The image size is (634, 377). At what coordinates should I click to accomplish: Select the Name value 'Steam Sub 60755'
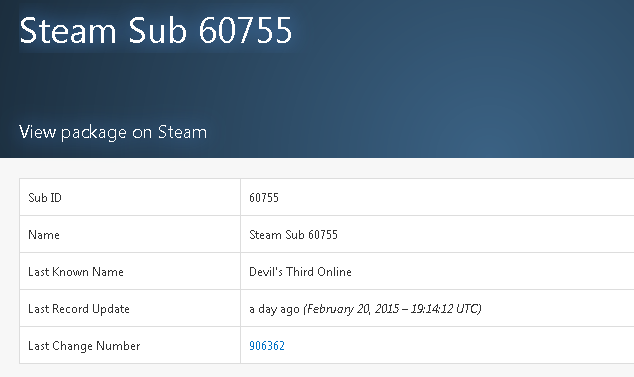pos(293,235)
